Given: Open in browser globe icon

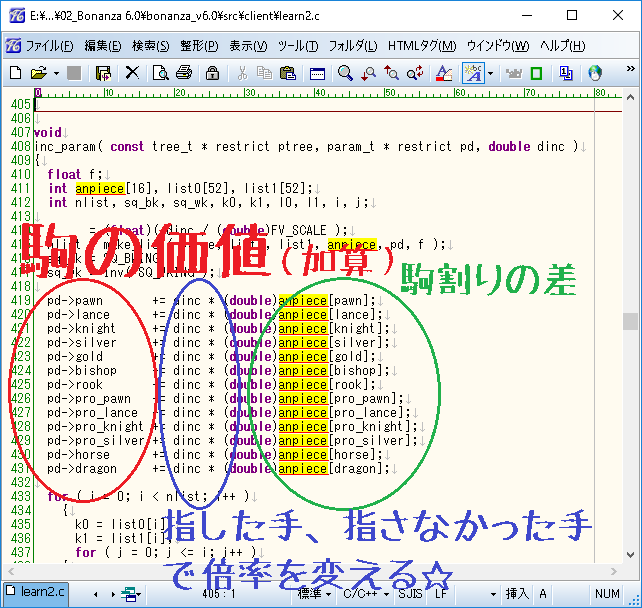Looking at the screenshot, I should [595, 74].
